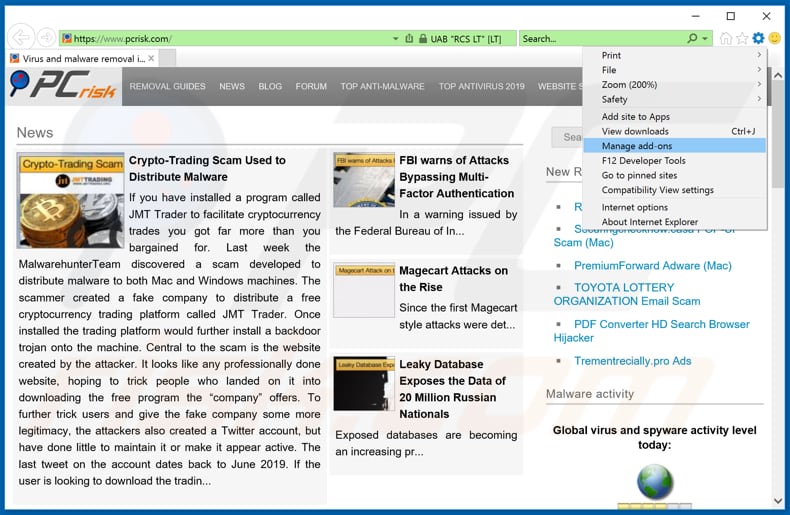This screenshot has width=790, height=515.
Task: Select About Internet Explorer
Action: [675, 222]
